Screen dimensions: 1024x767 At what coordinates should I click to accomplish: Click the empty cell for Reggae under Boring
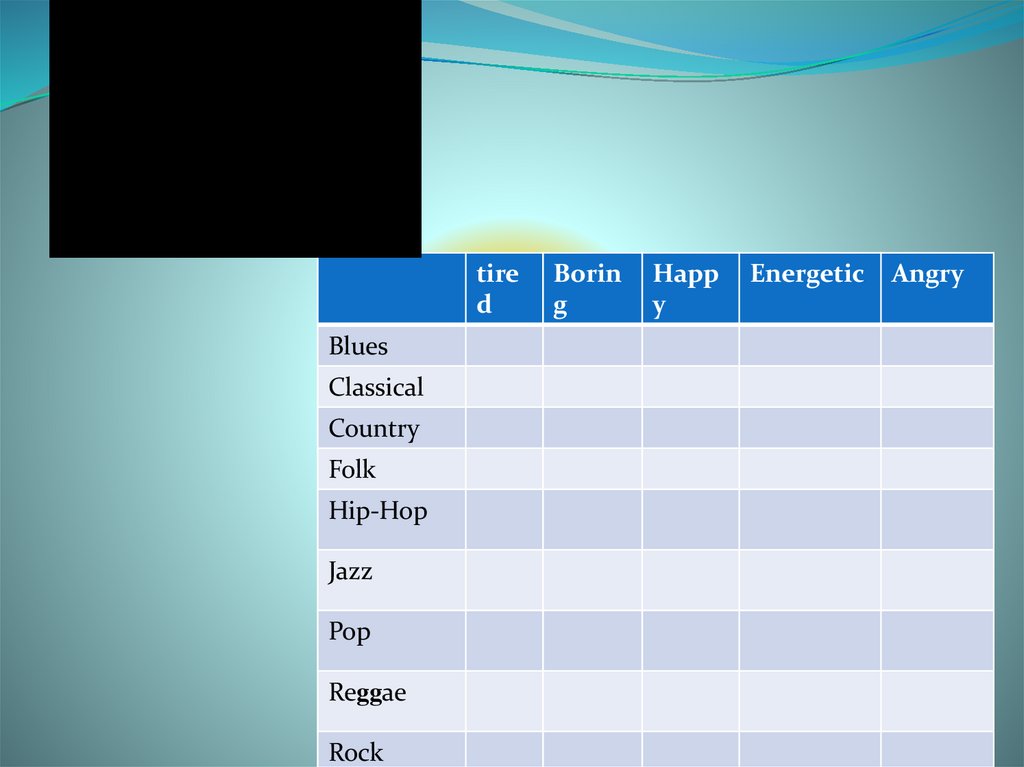pyautogui.click(x=592, y=700)
